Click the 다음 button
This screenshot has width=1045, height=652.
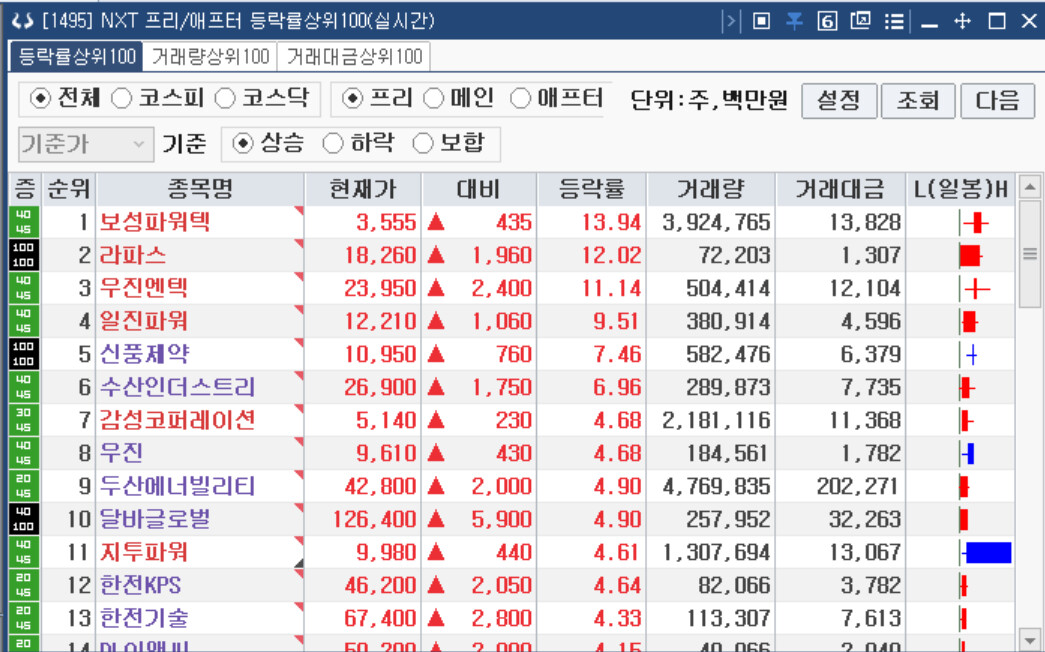click(x=998, y=101)
